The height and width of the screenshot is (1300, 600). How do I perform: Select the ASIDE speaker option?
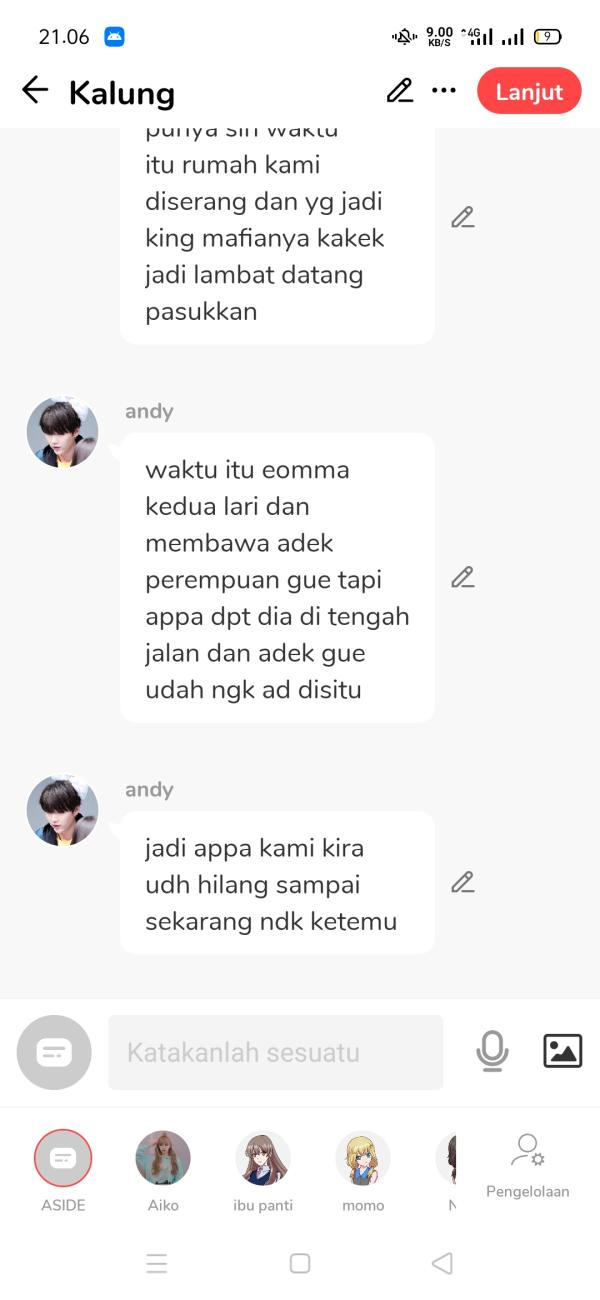tap(63, 1172)
